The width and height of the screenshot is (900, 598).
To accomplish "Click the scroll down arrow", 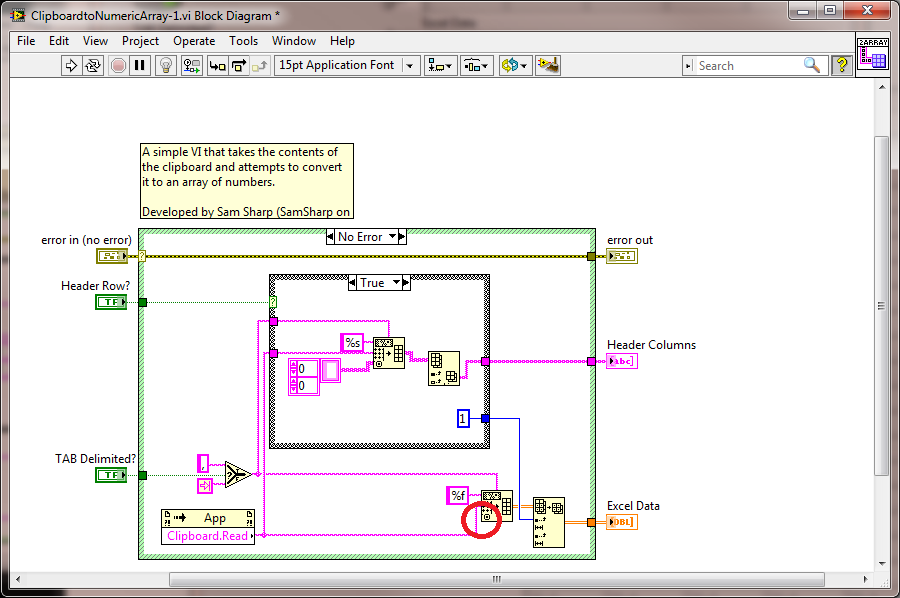I will tap(882, 564).
